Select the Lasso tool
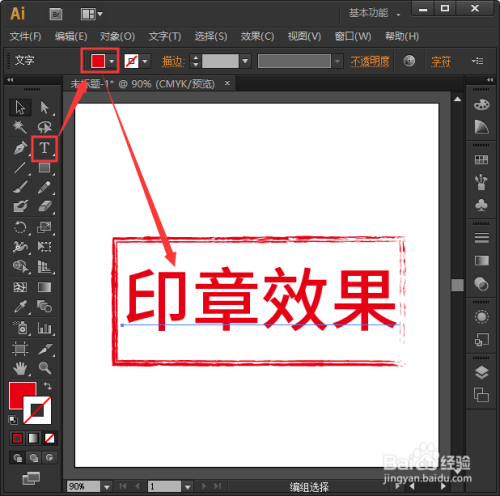This screenshot has width=500, height=496. click(x=44, y=127)
